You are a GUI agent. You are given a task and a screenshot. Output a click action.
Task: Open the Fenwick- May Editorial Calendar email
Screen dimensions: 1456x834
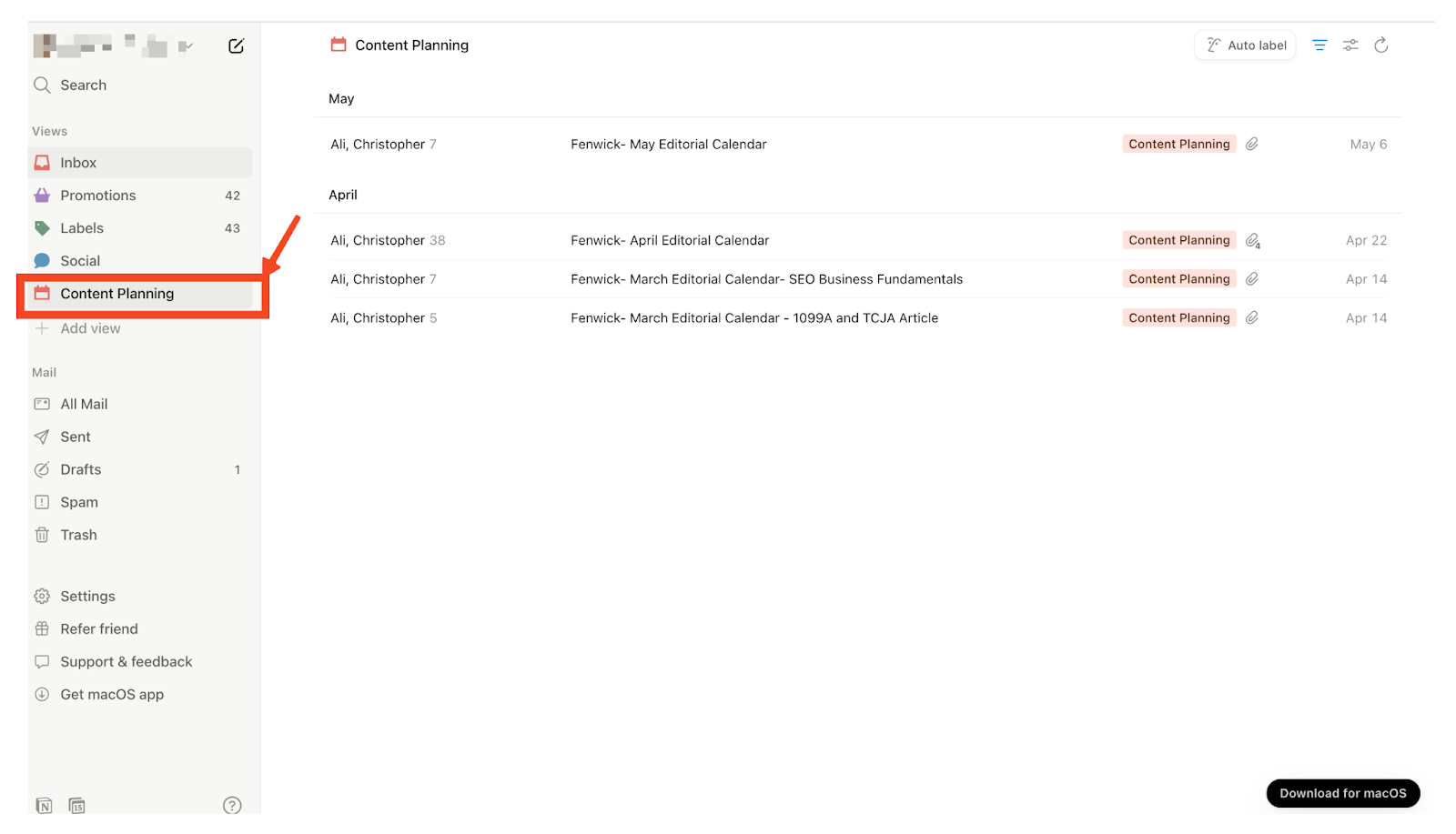669,145
